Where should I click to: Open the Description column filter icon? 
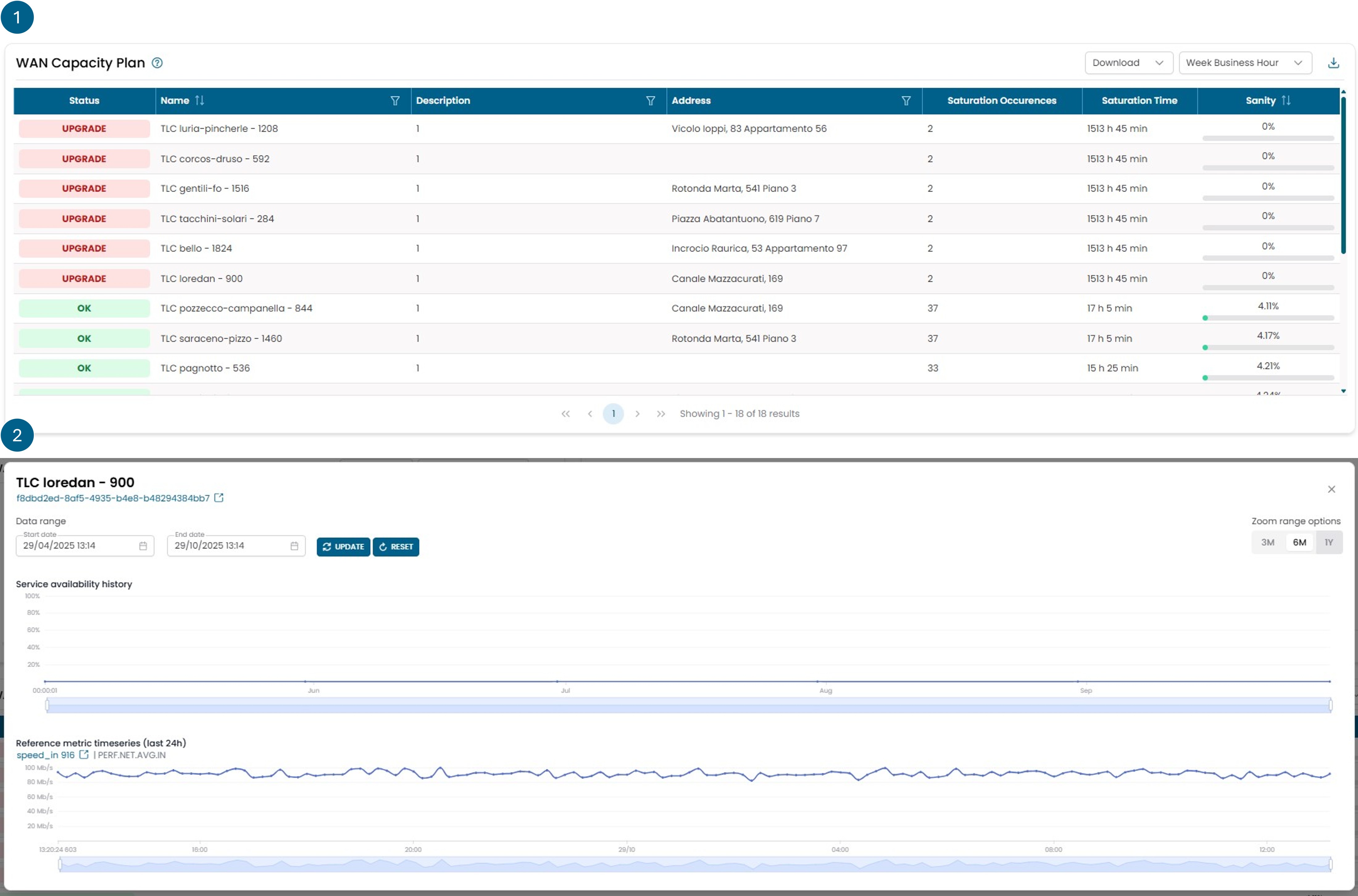click(x=650, y=101)
